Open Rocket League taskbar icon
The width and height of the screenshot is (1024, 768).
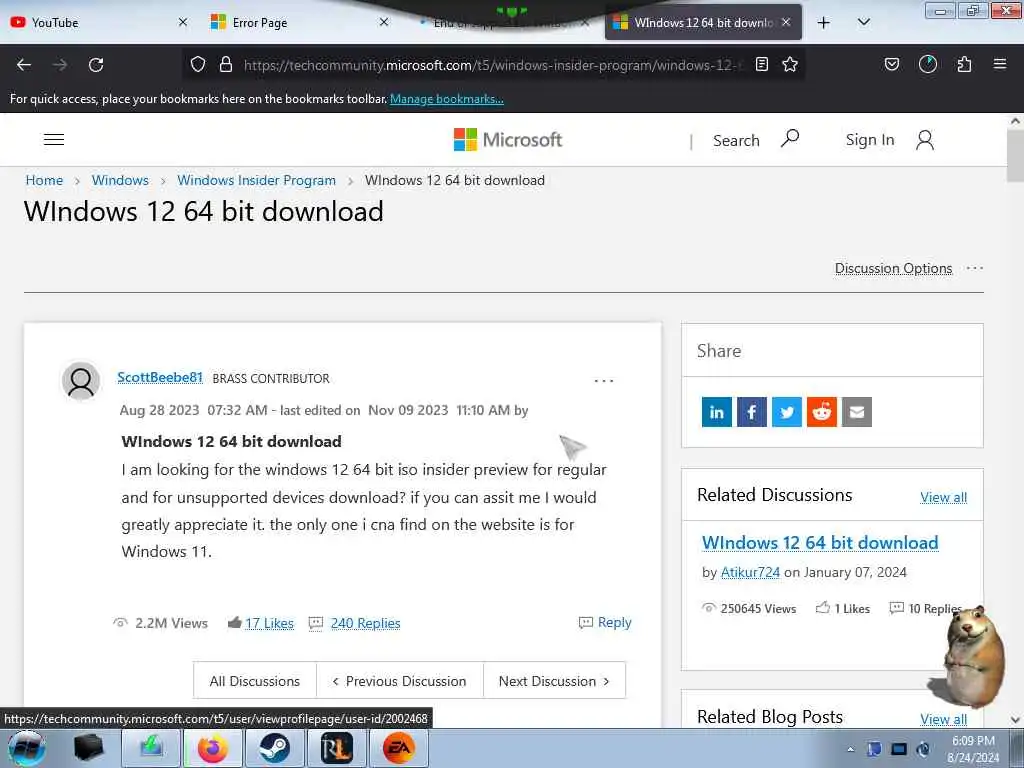tap(337, 748)
